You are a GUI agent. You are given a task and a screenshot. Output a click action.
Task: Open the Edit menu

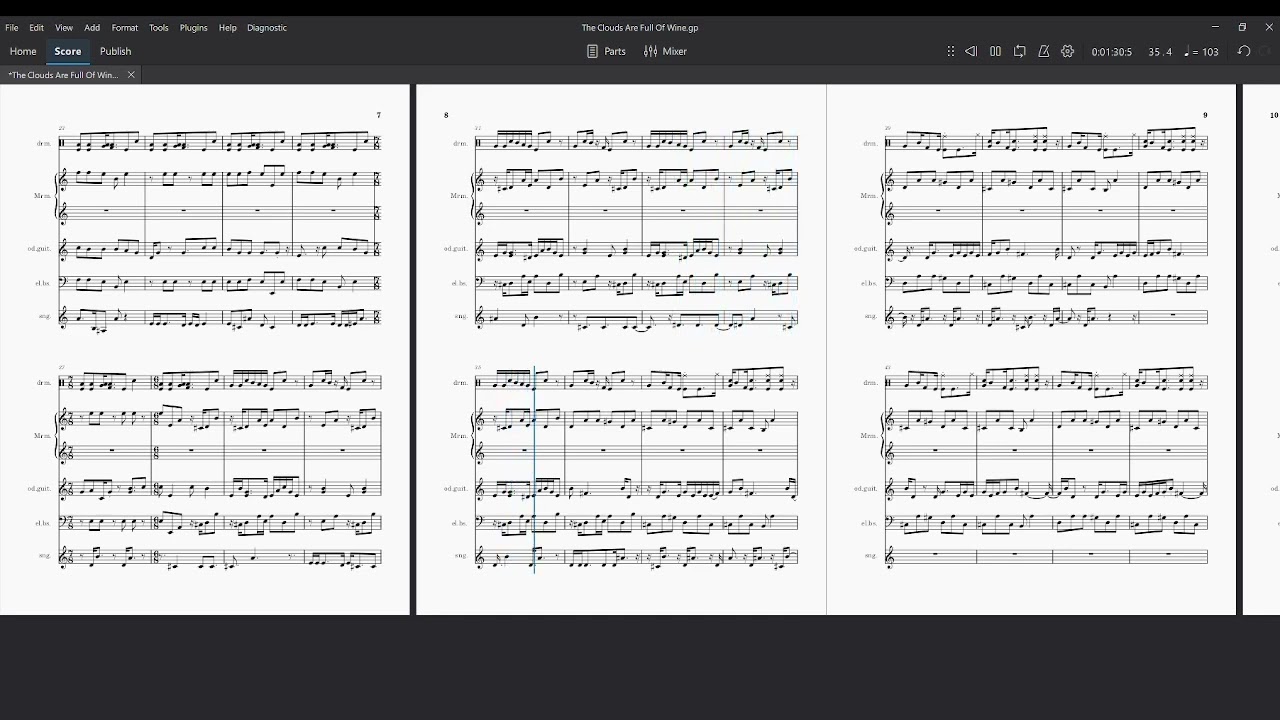click(37, 28)
